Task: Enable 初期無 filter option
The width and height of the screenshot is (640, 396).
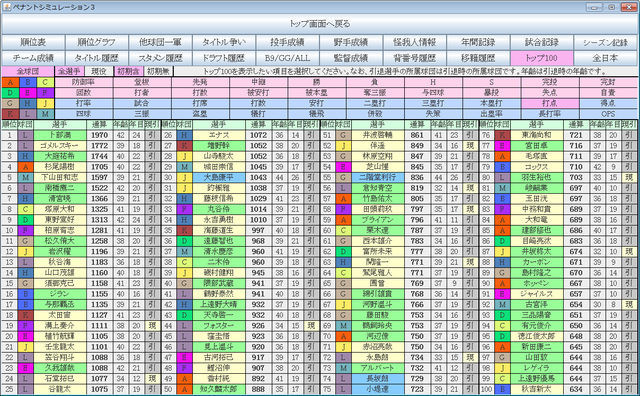Action: point(158,71)
